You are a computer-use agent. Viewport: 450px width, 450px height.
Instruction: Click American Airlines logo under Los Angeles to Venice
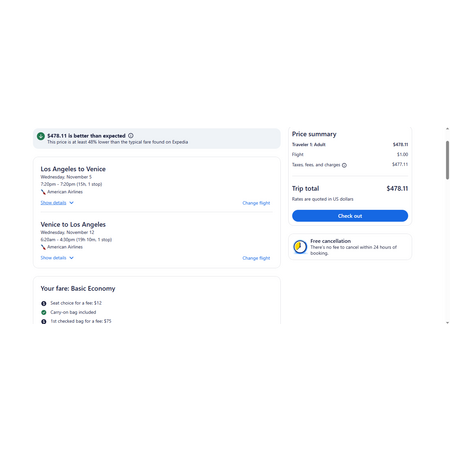[43, 192]
